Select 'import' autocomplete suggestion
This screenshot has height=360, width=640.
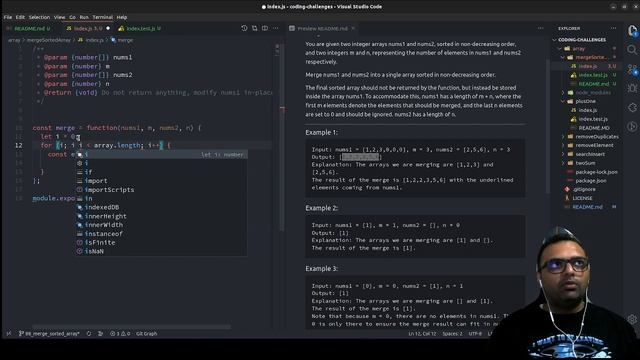tap(161, 181)
